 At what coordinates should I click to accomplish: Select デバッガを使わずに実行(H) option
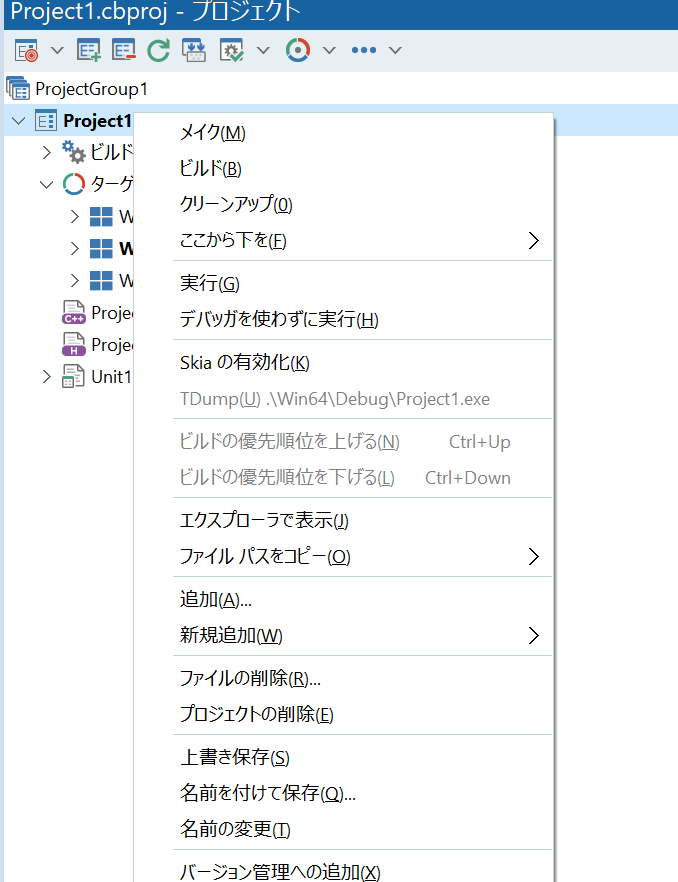tap(279, 320)
